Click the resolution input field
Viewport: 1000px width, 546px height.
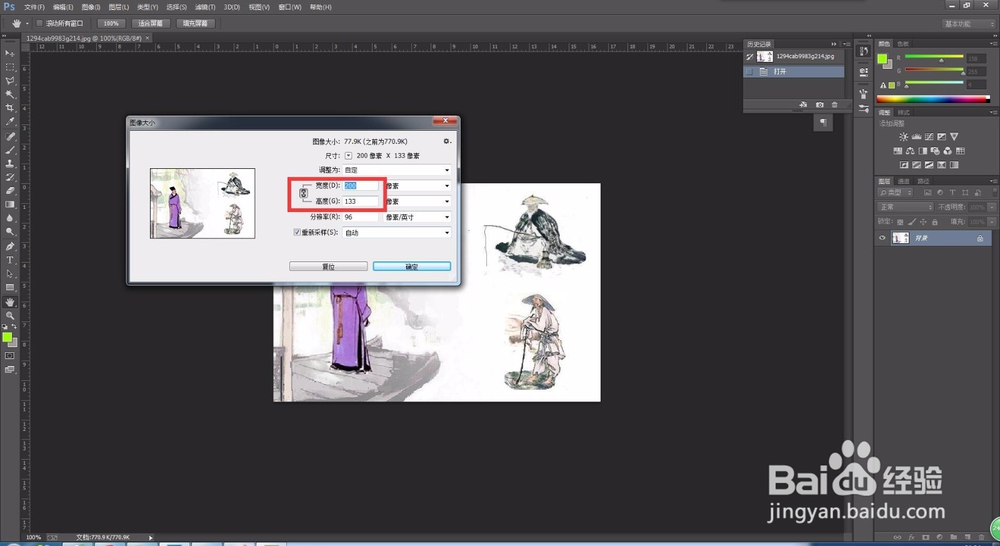(360, 217)
